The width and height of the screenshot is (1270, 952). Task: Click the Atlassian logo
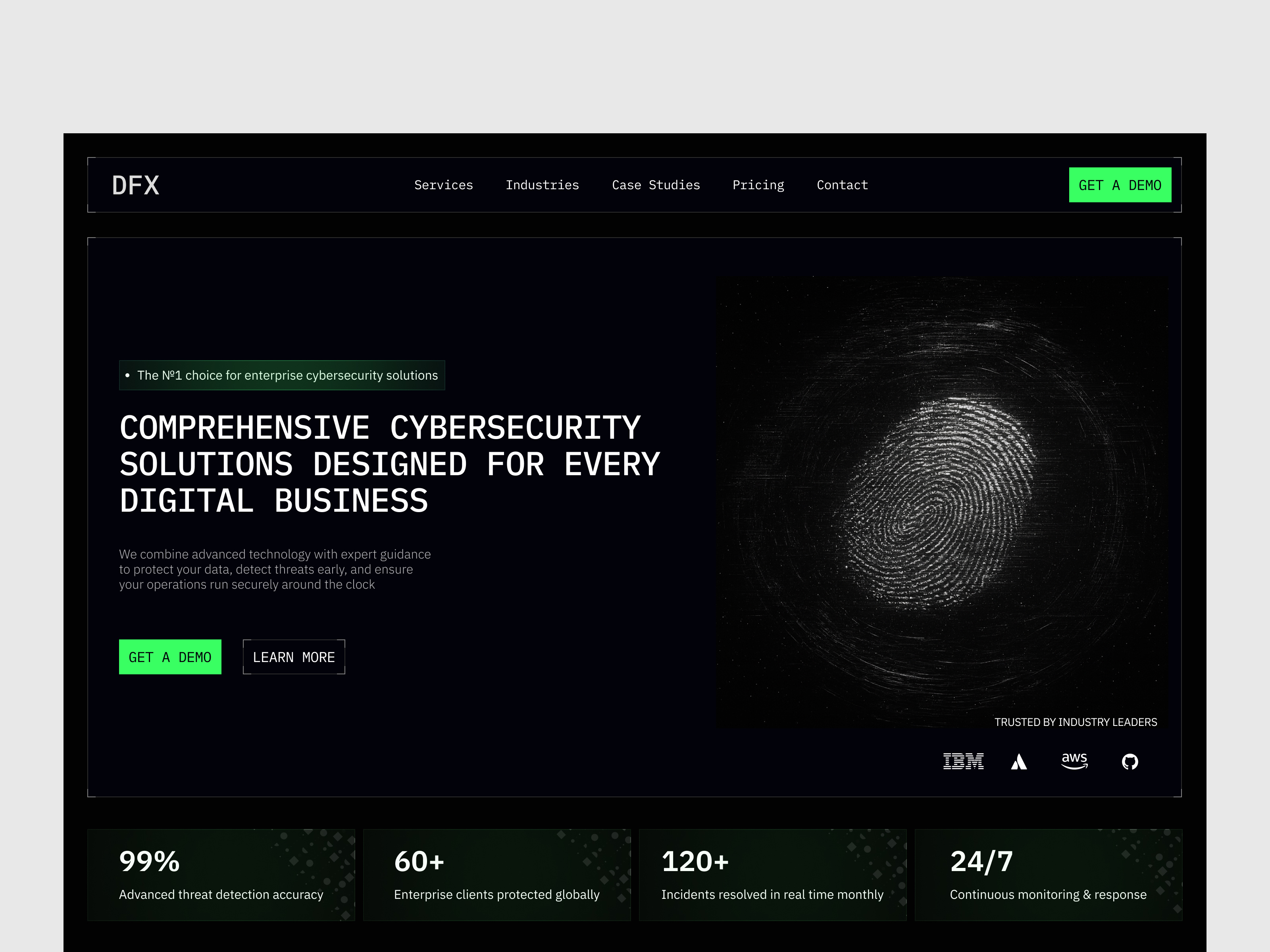click(x=1018, y=761)
